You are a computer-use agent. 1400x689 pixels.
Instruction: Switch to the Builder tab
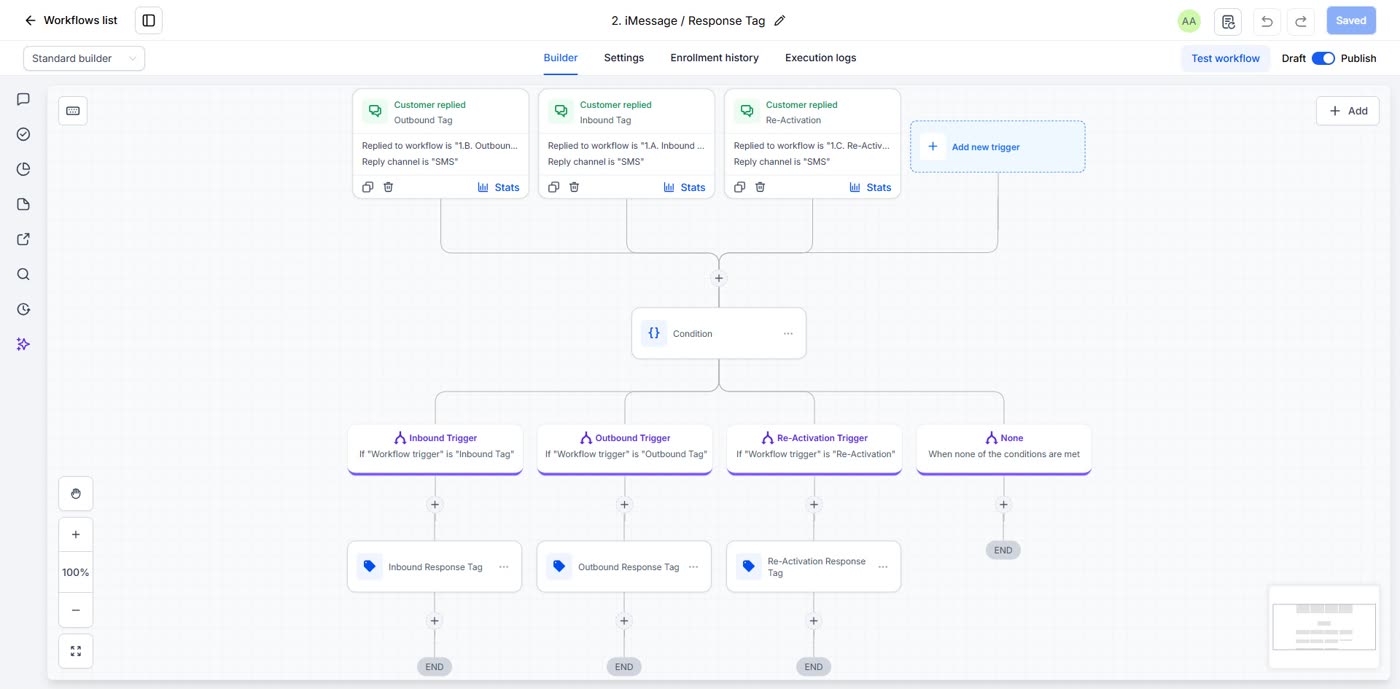pyautogui.click(x=560, y=58)
